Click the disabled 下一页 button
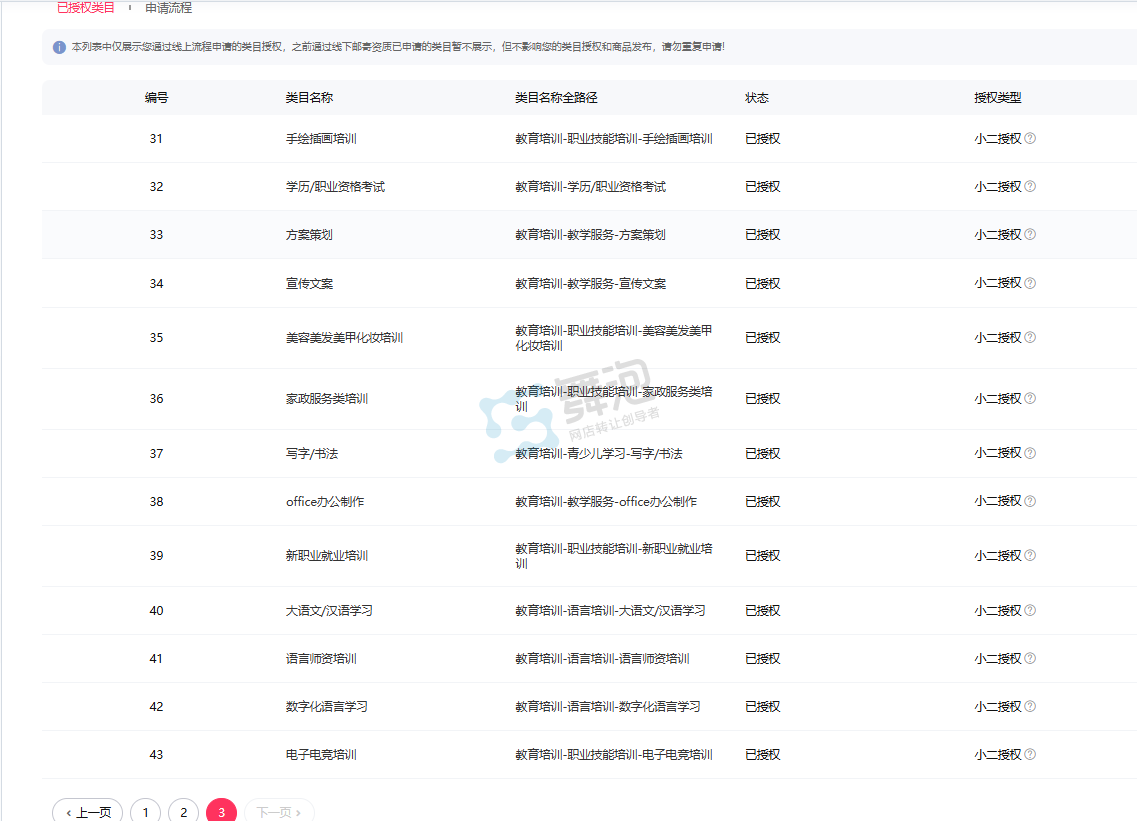The image size is (1137, 821). [279, 812]
